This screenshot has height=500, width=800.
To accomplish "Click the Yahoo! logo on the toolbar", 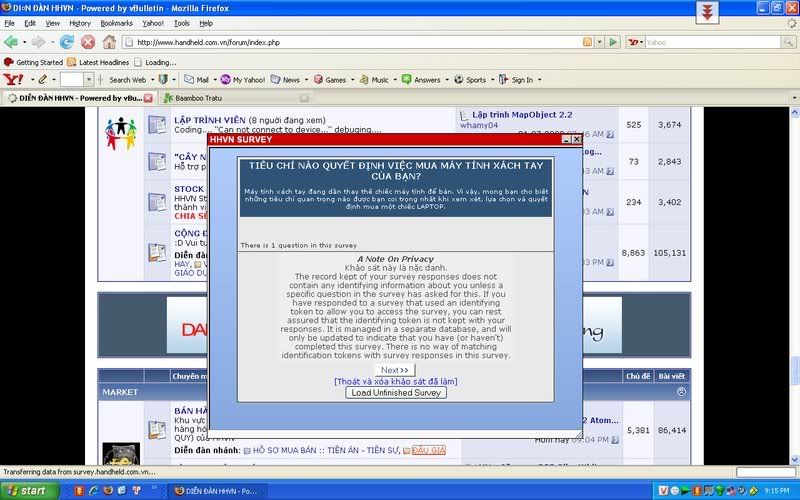I will pyautogui.click(x=14, y=80).
